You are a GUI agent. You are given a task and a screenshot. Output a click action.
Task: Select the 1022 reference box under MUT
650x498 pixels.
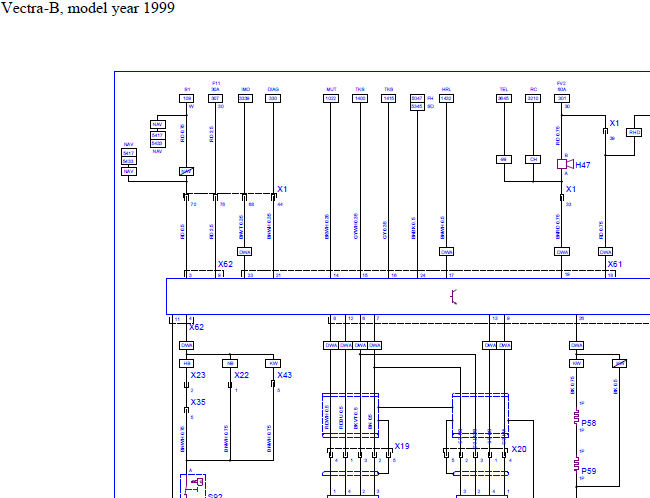(x=331, y=98)
